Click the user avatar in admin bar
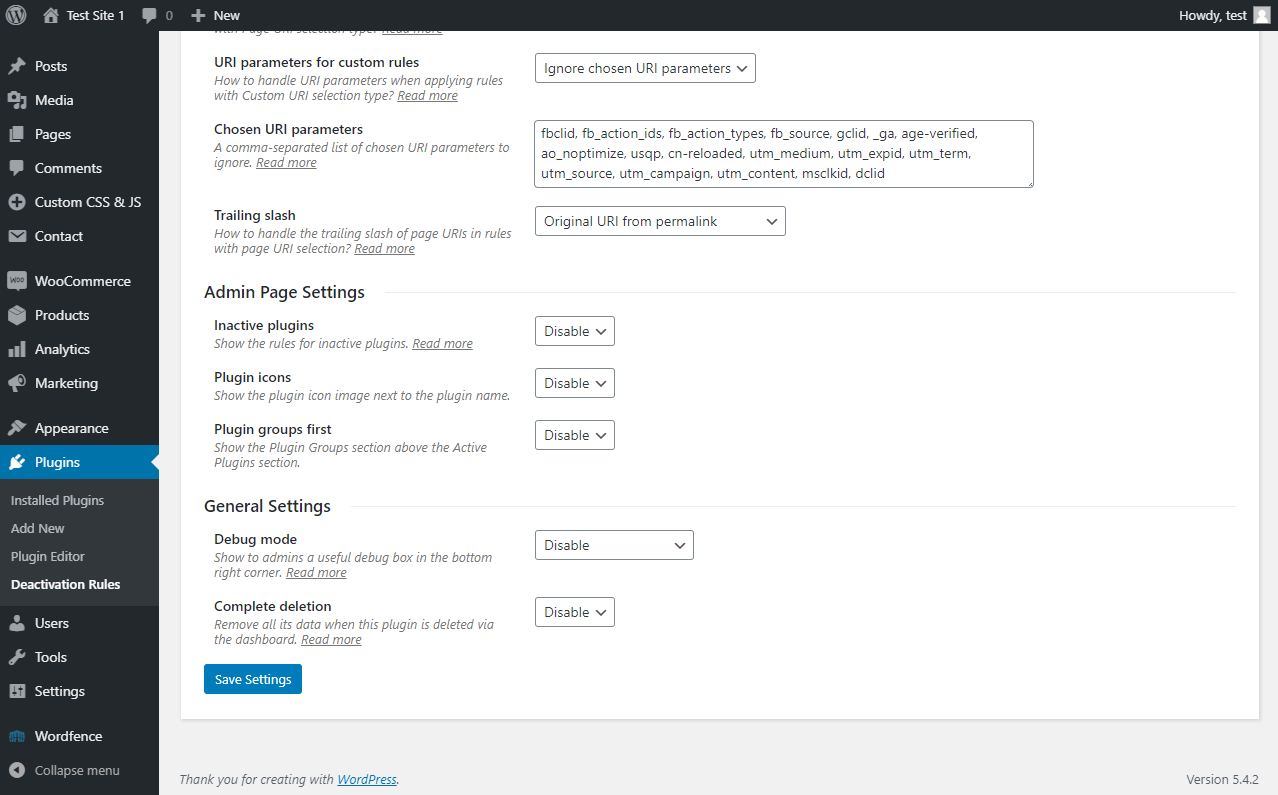This screenshot has width=1278, height=795. (1262, 15)
